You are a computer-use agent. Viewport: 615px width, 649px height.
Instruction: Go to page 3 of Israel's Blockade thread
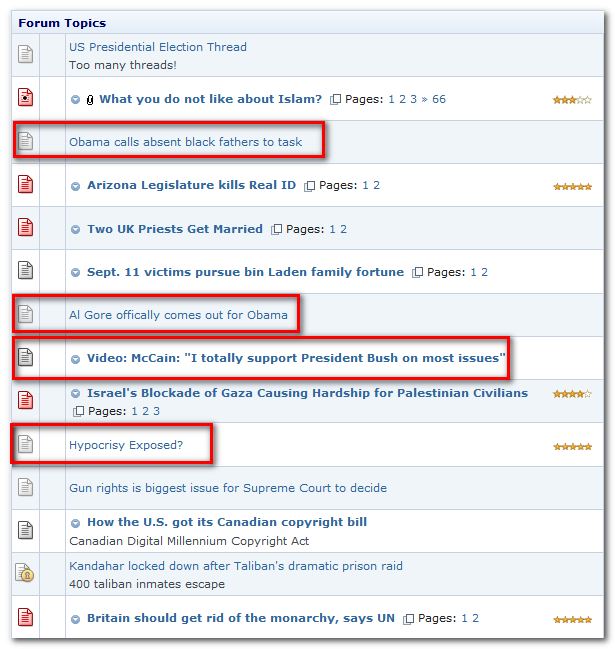coord(156,411)
